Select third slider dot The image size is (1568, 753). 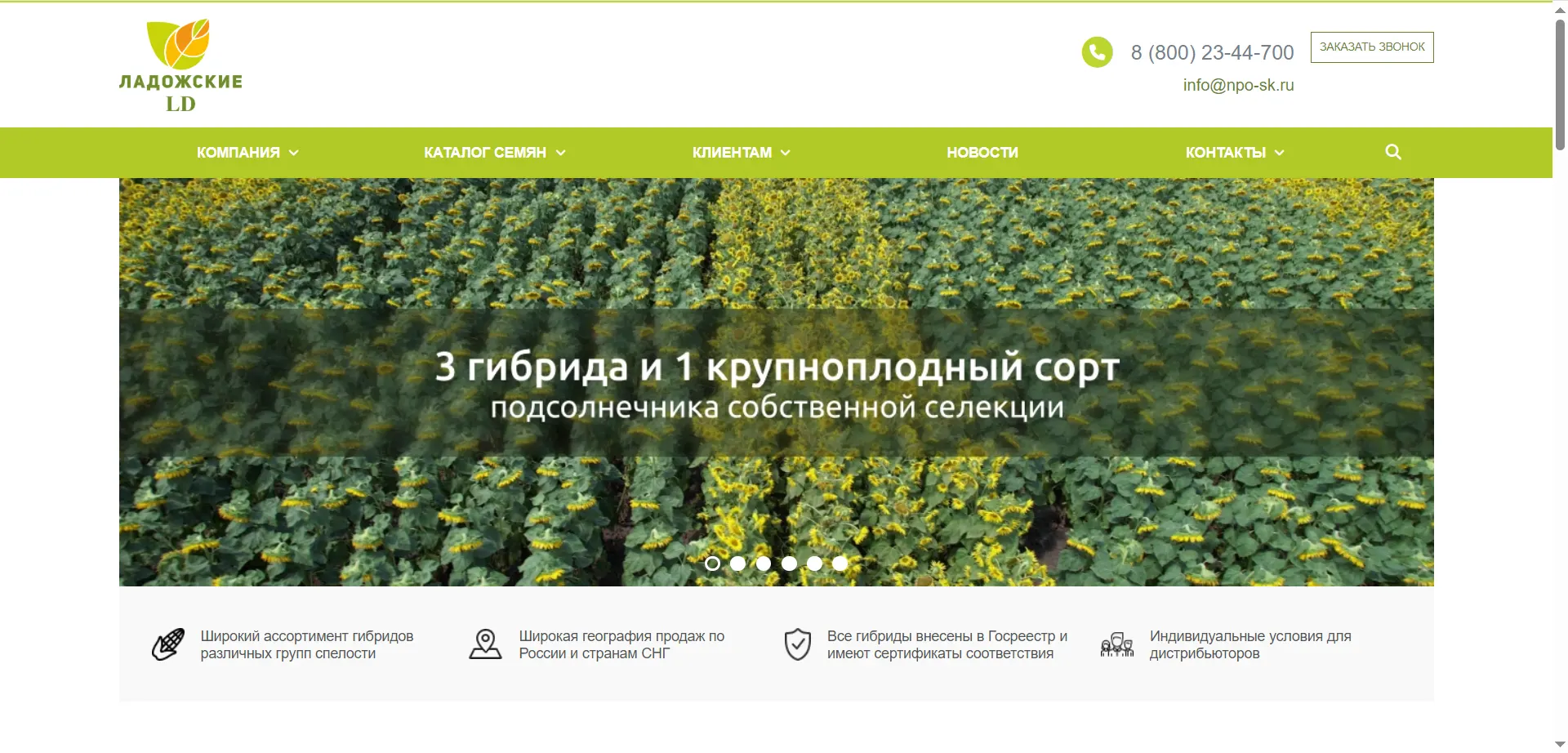764,564
